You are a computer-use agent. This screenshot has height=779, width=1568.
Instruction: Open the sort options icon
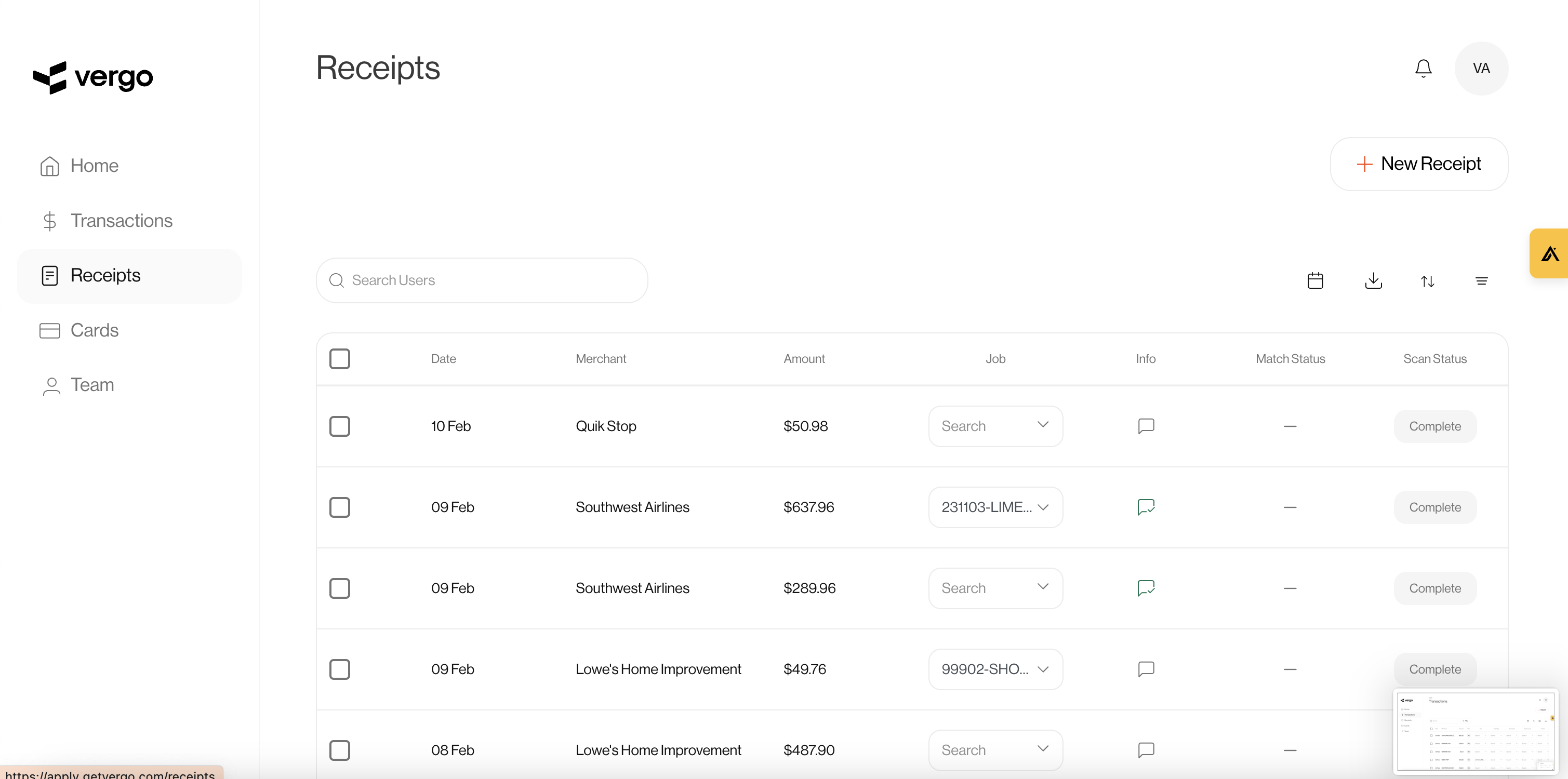pos(1427,280)
